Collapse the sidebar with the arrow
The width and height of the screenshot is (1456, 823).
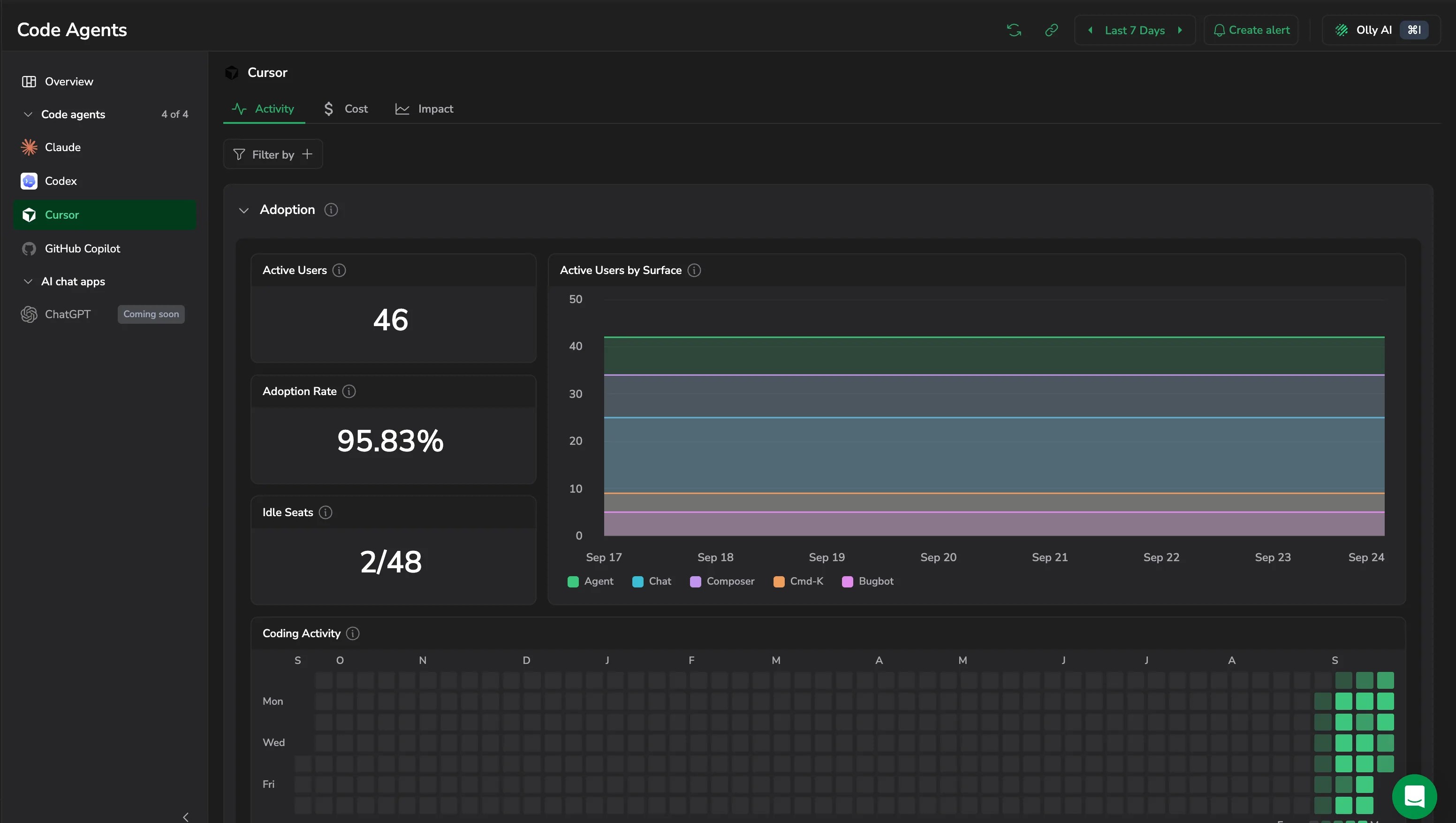click(185, 817)
